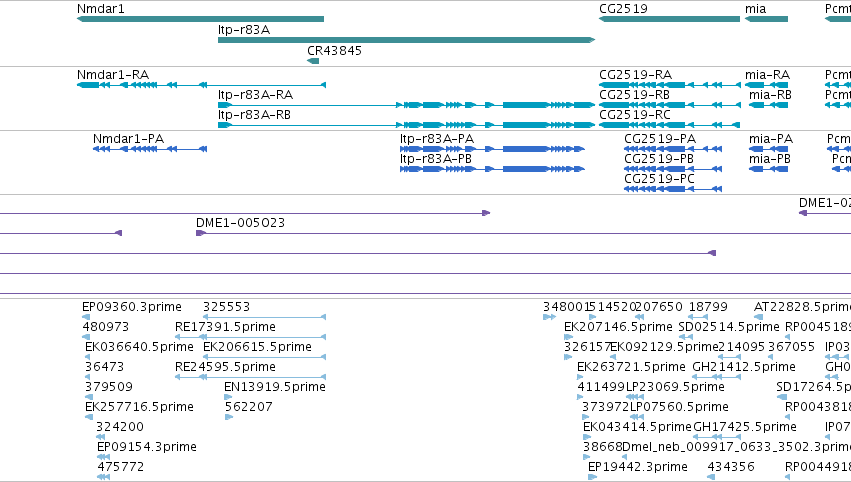Click the LP07560.5prime label
Viewport: 851px width, 482px height.
point(679,407)
